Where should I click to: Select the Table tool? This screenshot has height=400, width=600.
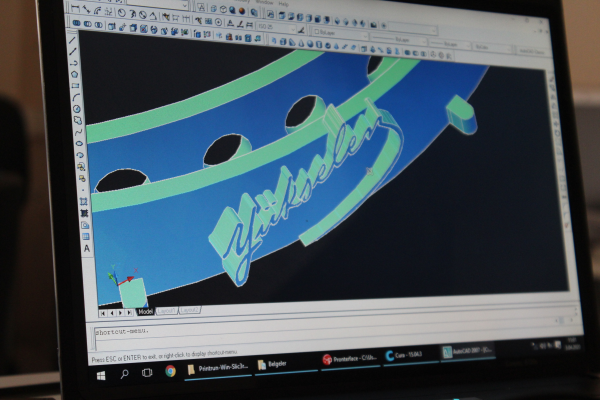86,237
